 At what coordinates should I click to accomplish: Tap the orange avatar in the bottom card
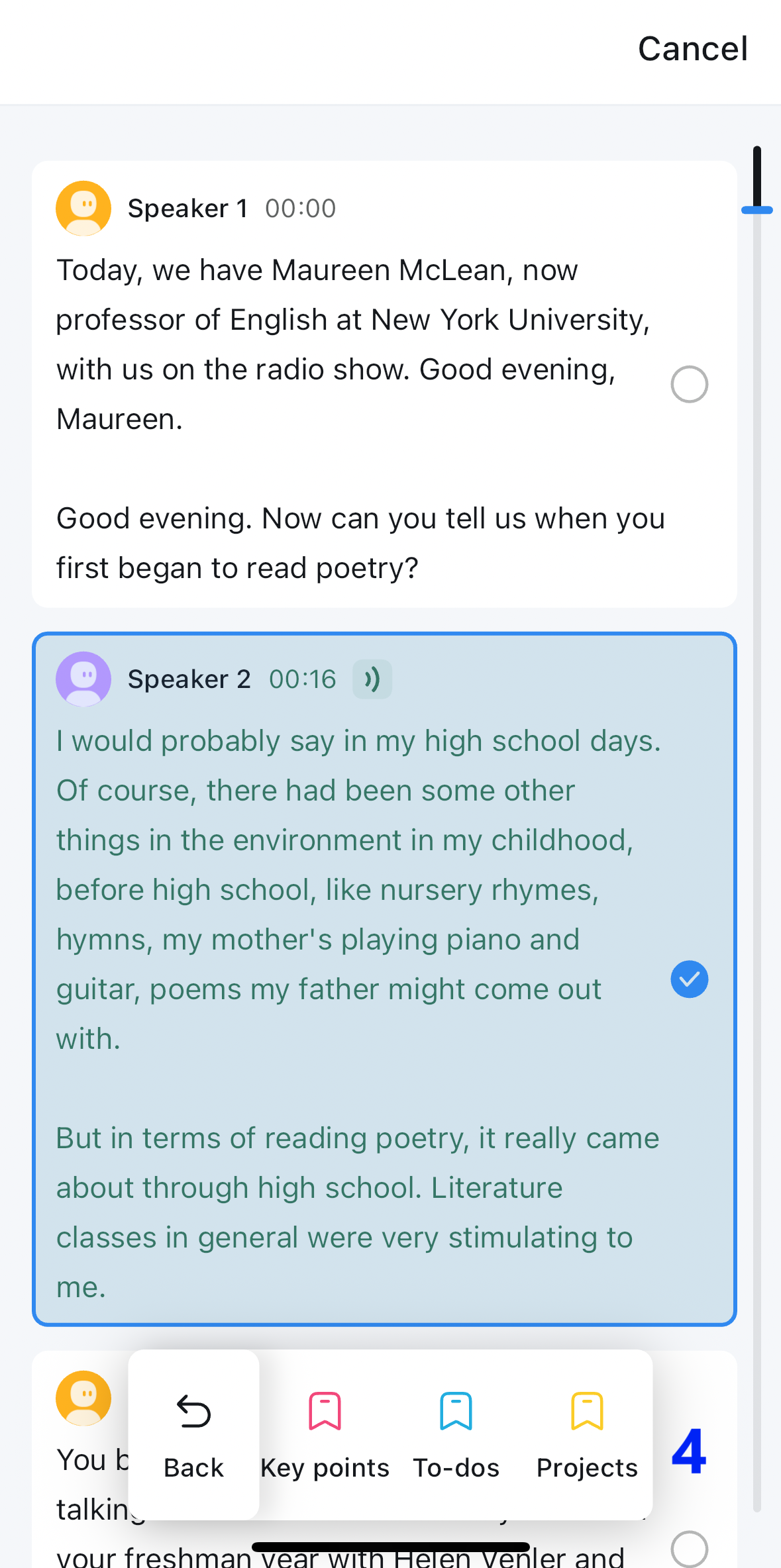[83, 1398]
